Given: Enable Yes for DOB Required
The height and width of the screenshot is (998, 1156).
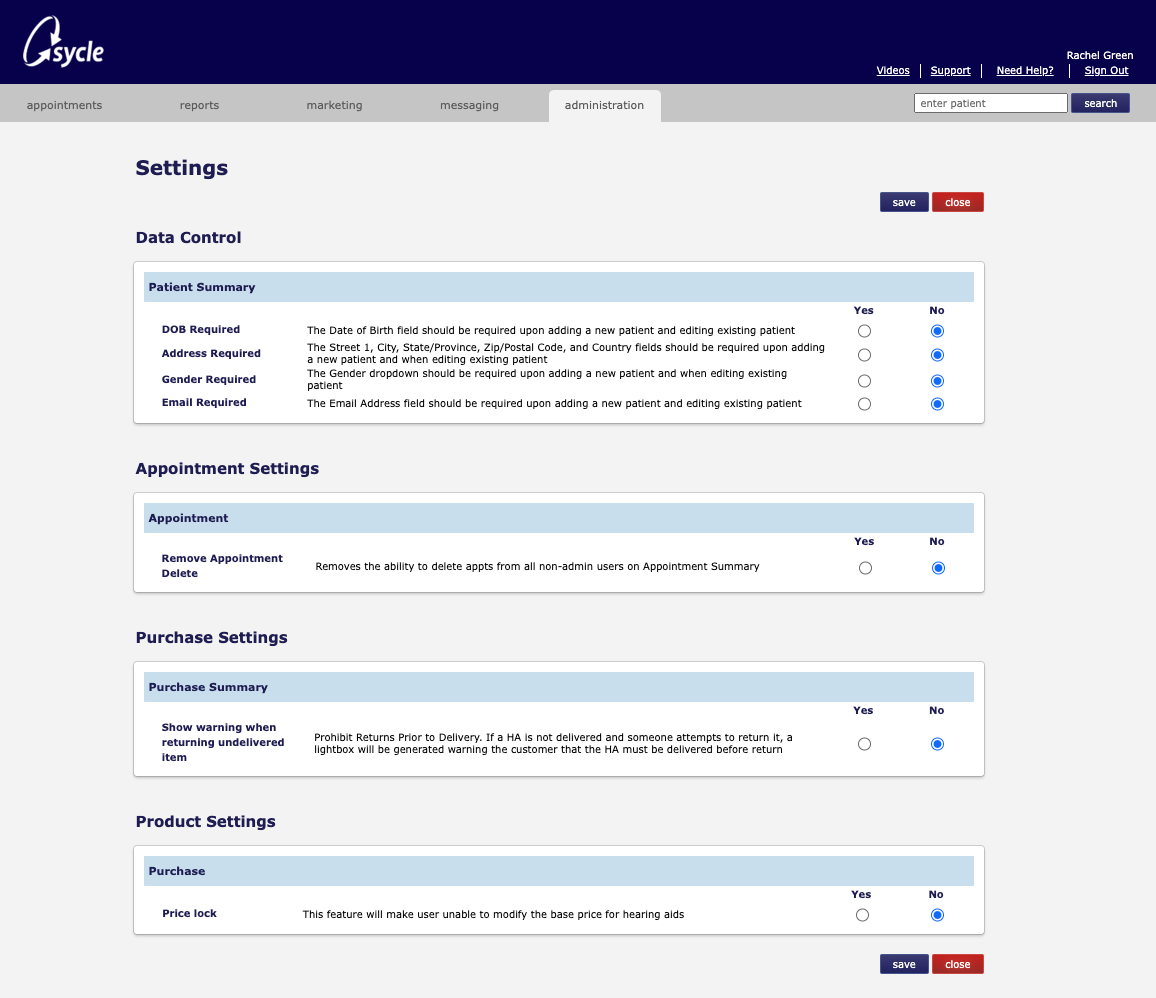Looking at the screenshot, I should coord(864,330).
